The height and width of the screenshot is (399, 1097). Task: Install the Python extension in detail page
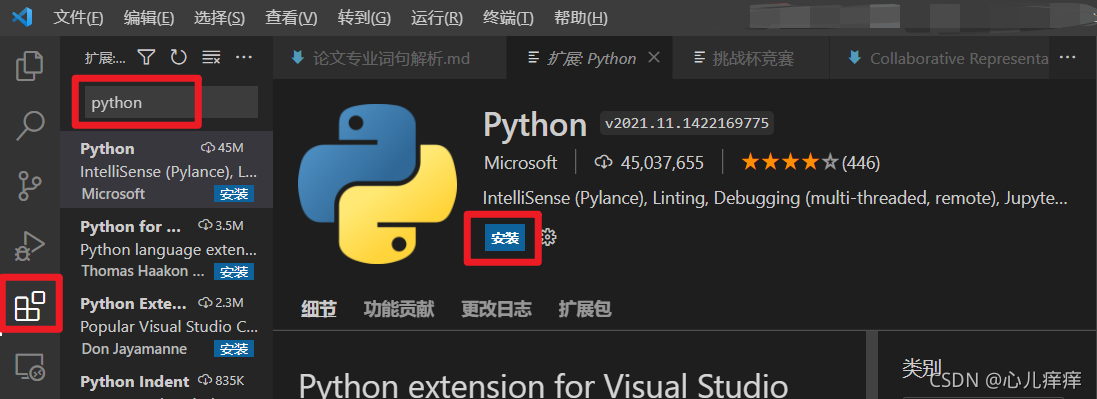[x=504, y=238]
